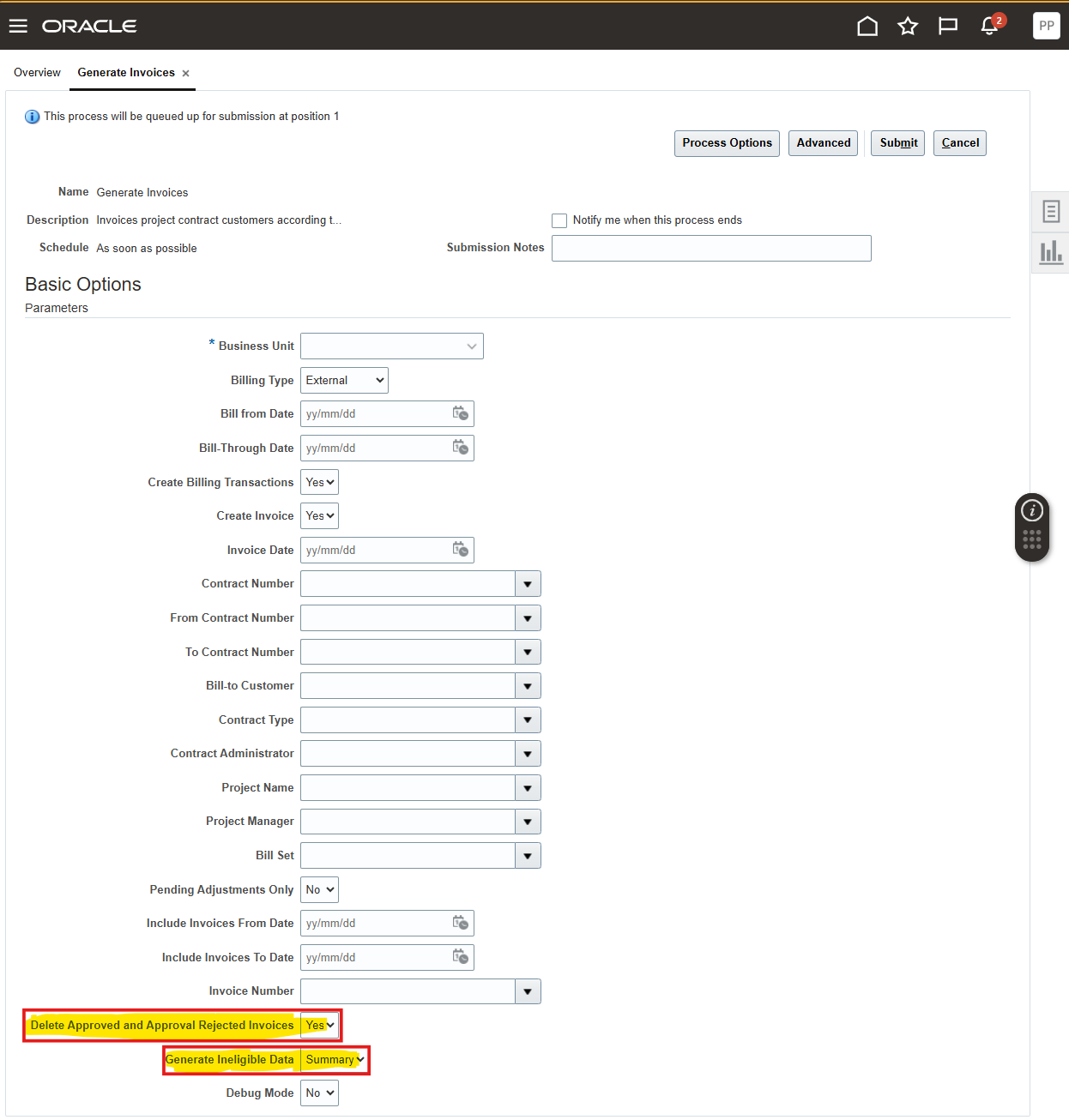Open the tasks panel document icon

point(1050,211)
